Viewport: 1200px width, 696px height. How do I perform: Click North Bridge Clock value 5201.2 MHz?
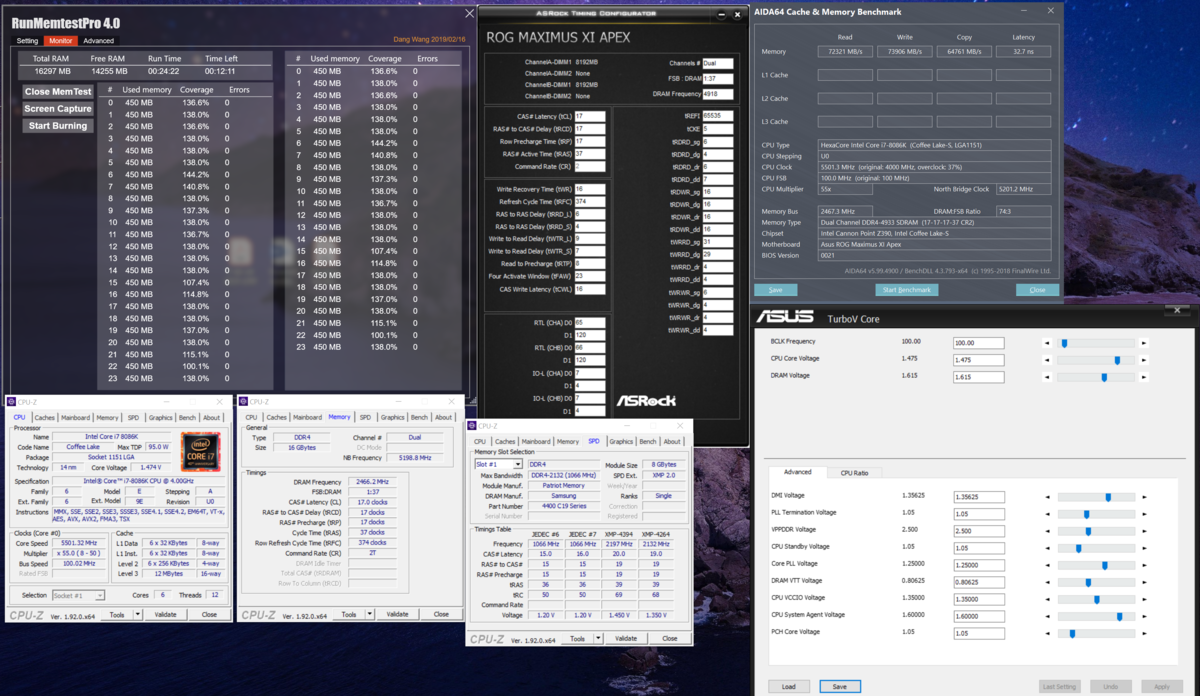1025,188
